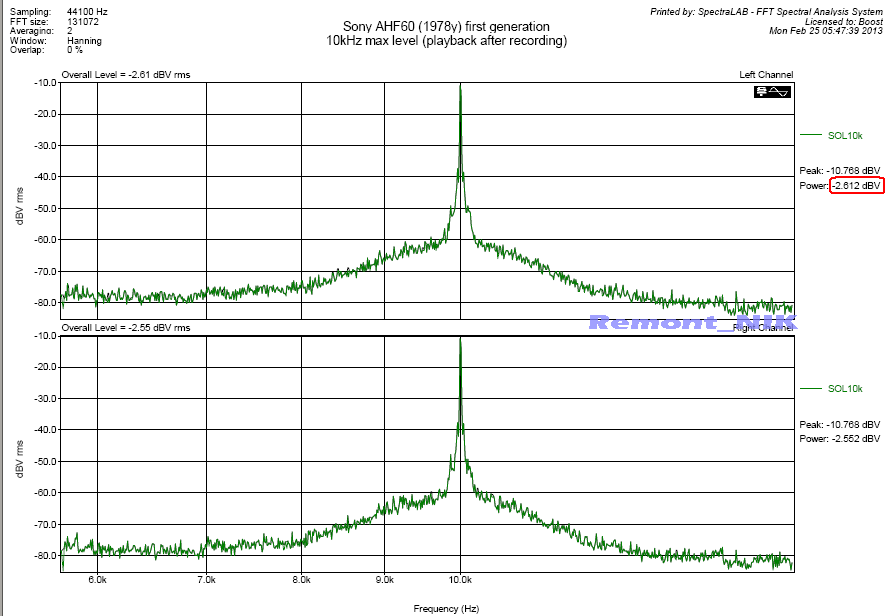This screenshot has width=890, height=616.
Task: Click the FFT size 131072 value
Action: click(83, 19)
